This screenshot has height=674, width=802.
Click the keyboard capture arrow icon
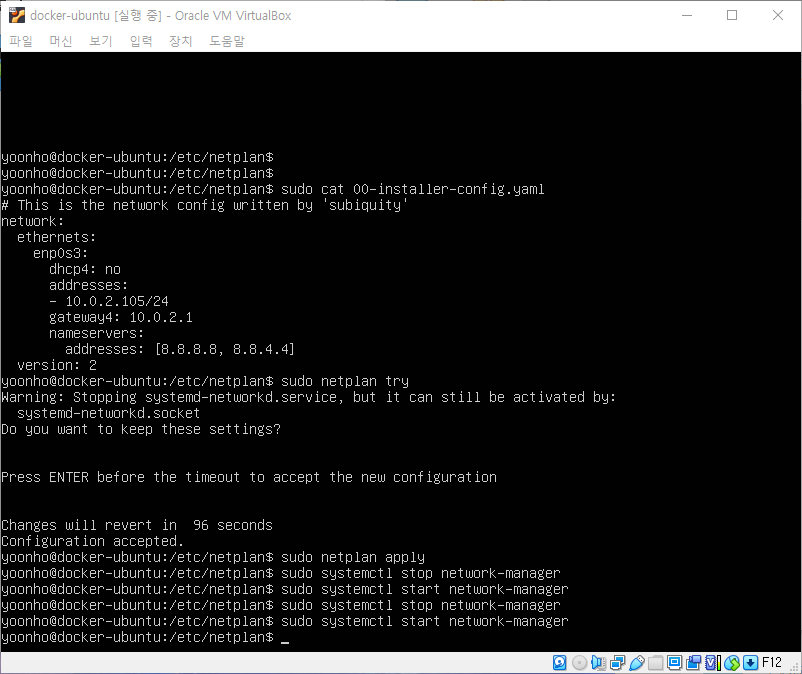[x=750, y=663]
